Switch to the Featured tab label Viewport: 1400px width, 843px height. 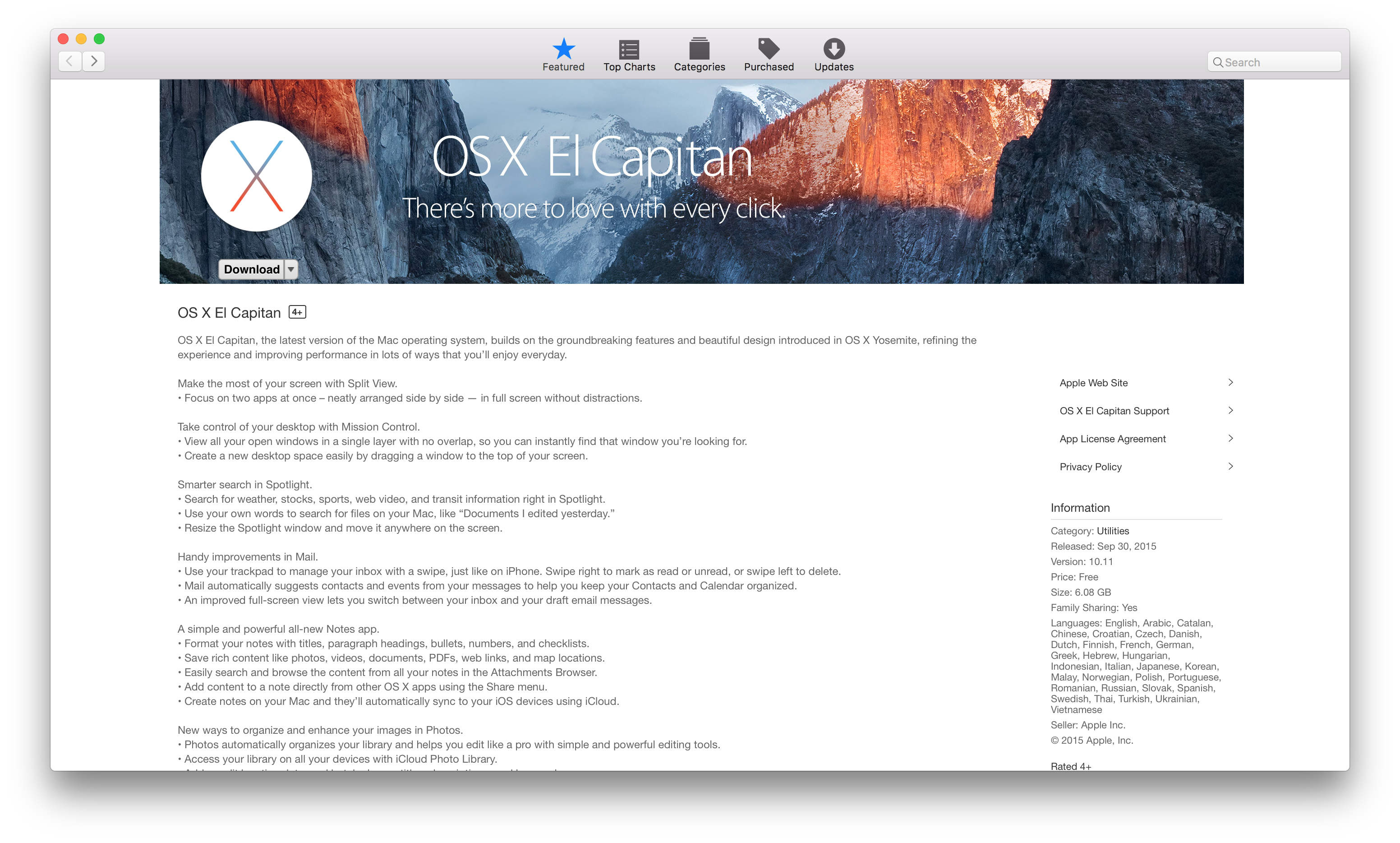[x=563, y=67]
